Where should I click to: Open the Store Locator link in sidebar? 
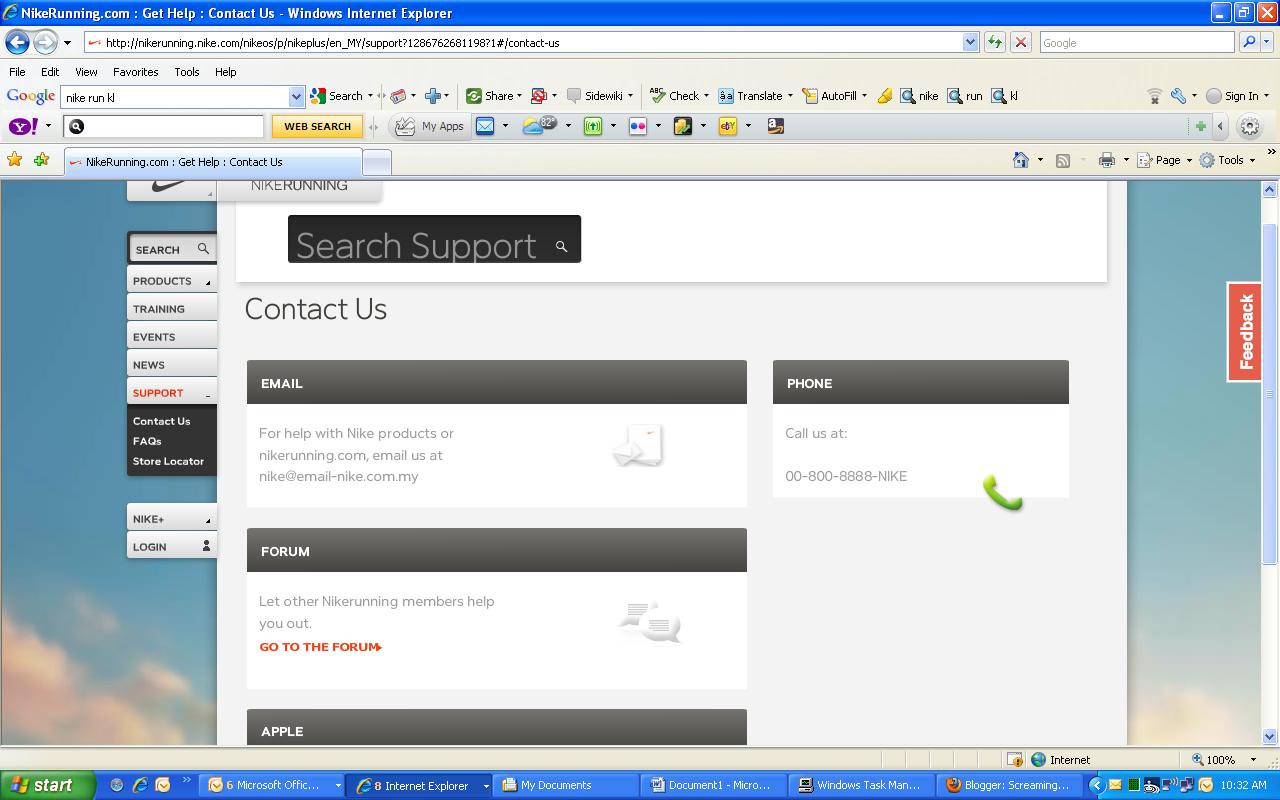click(167, 461)
